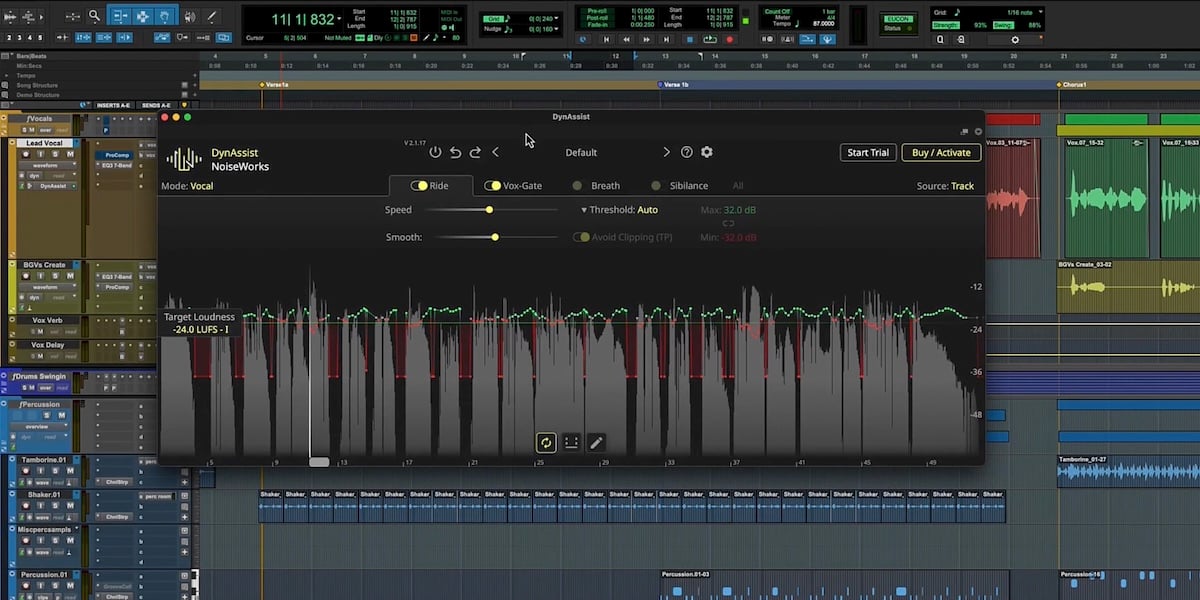This screenshot has width=1200, height=600.
Task: Click the loop refresh icon below waveform
Action: click(x=546, y=442)
